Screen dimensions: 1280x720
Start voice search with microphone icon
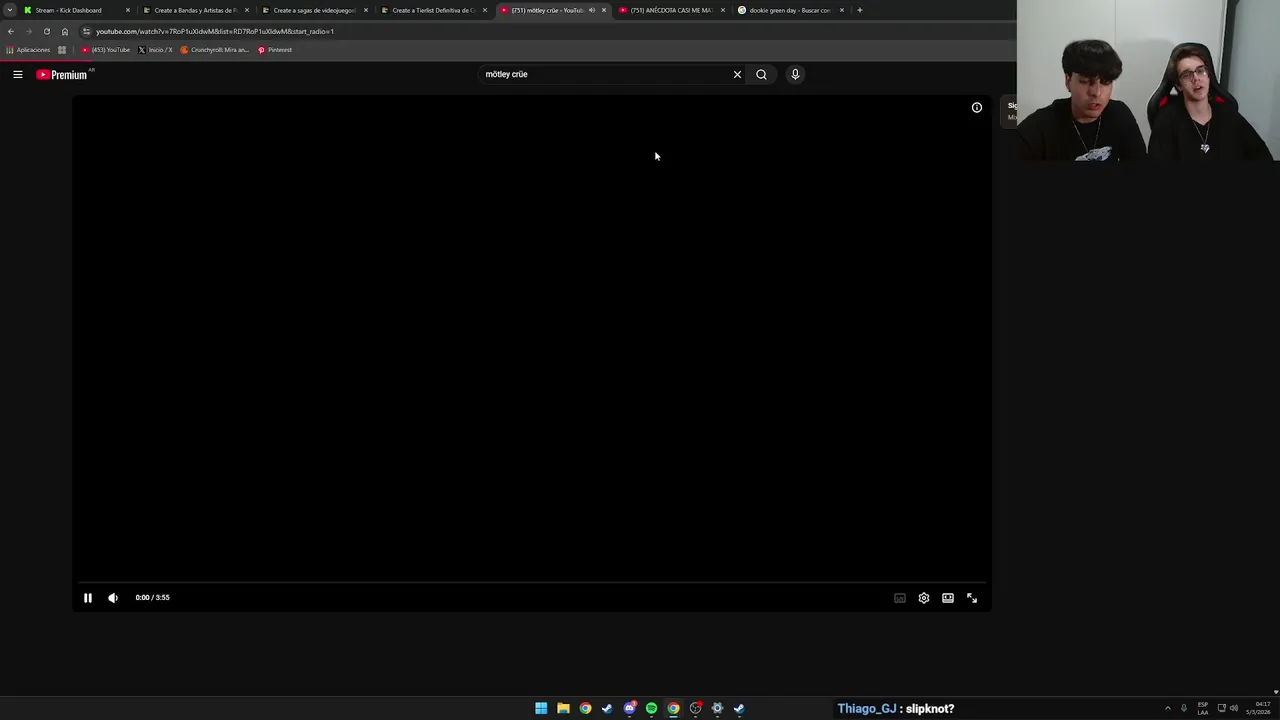point(795,74)
